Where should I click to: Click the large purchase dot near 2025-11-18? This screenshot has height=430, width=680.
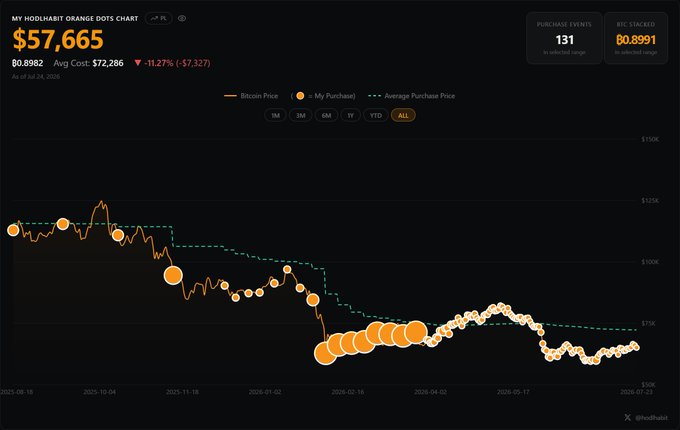point(173,275)
